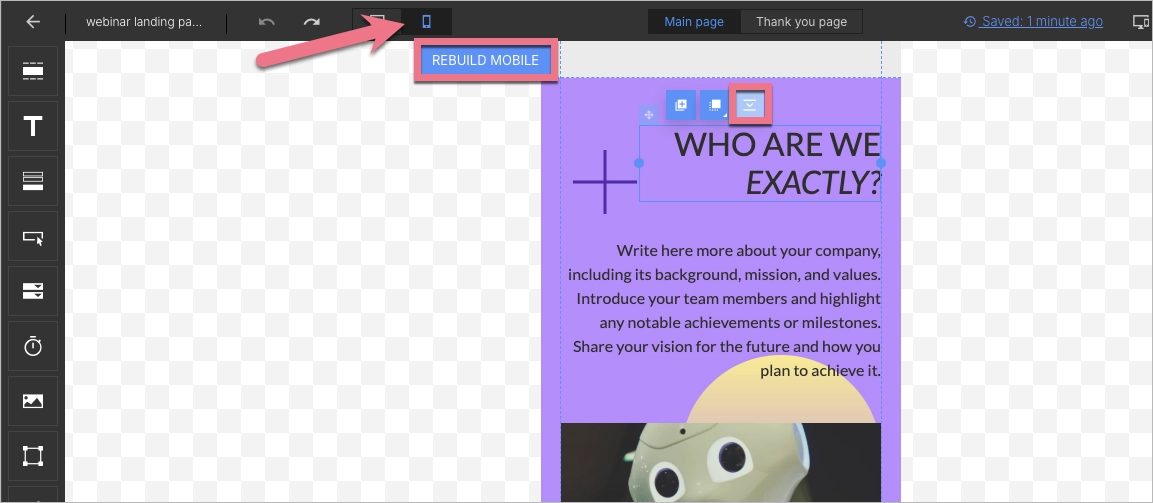Viewport: 1153px width, 503px height.
Task: Click the 'webinar landing pa...' page name field
Action: click(144, 22)
